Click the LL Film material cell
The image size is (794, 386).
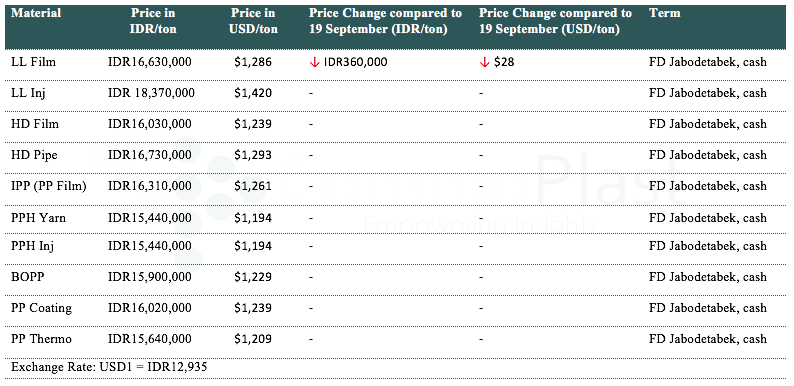point(33,62)
